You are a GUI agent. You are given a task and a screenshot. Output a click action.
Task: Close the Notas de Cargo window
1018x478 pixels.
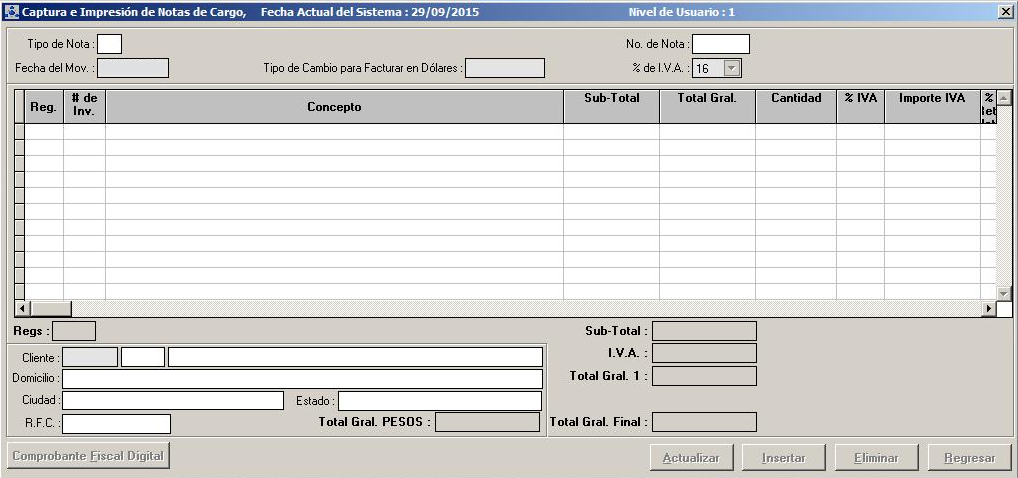(1004, 11)
